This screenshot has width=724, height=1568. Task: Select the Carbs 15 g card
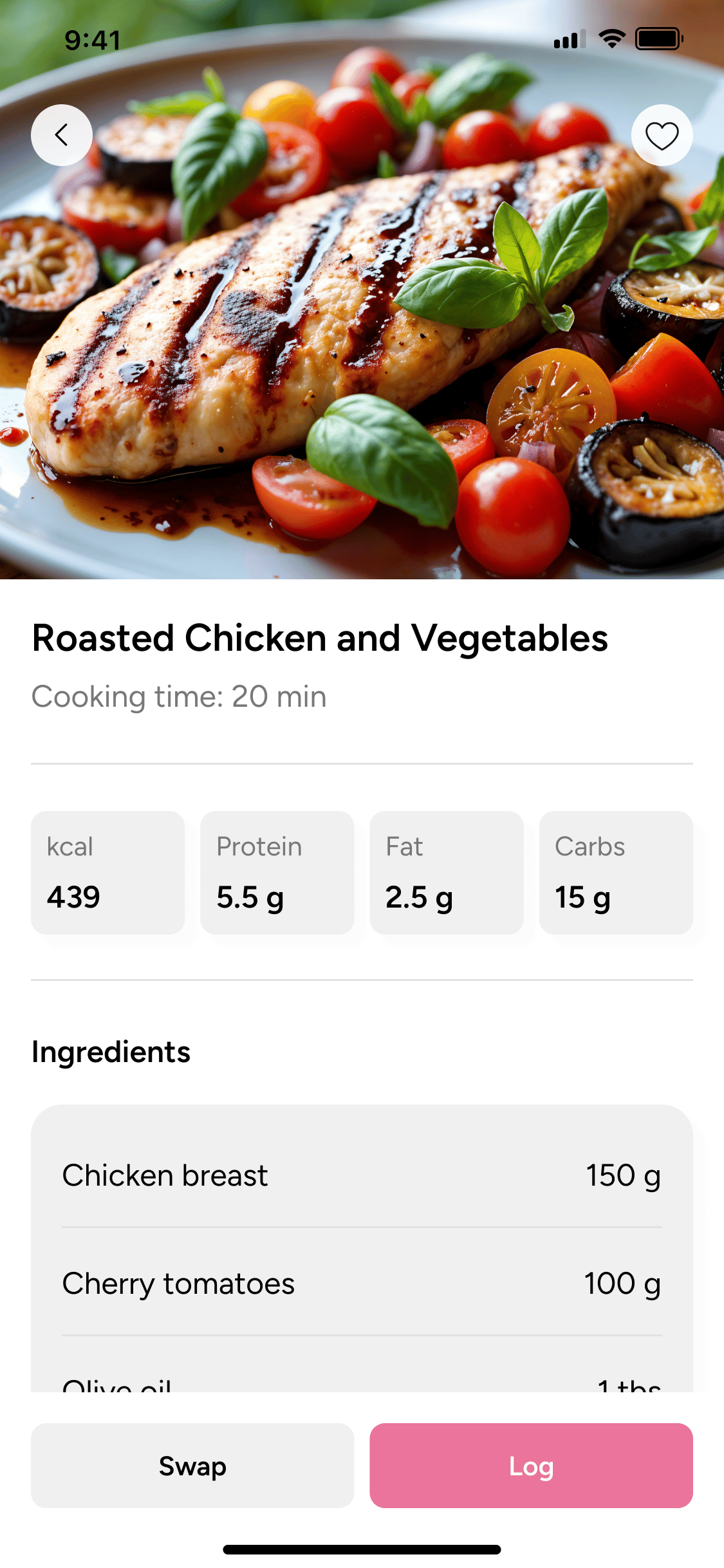(x=616, y=873)
